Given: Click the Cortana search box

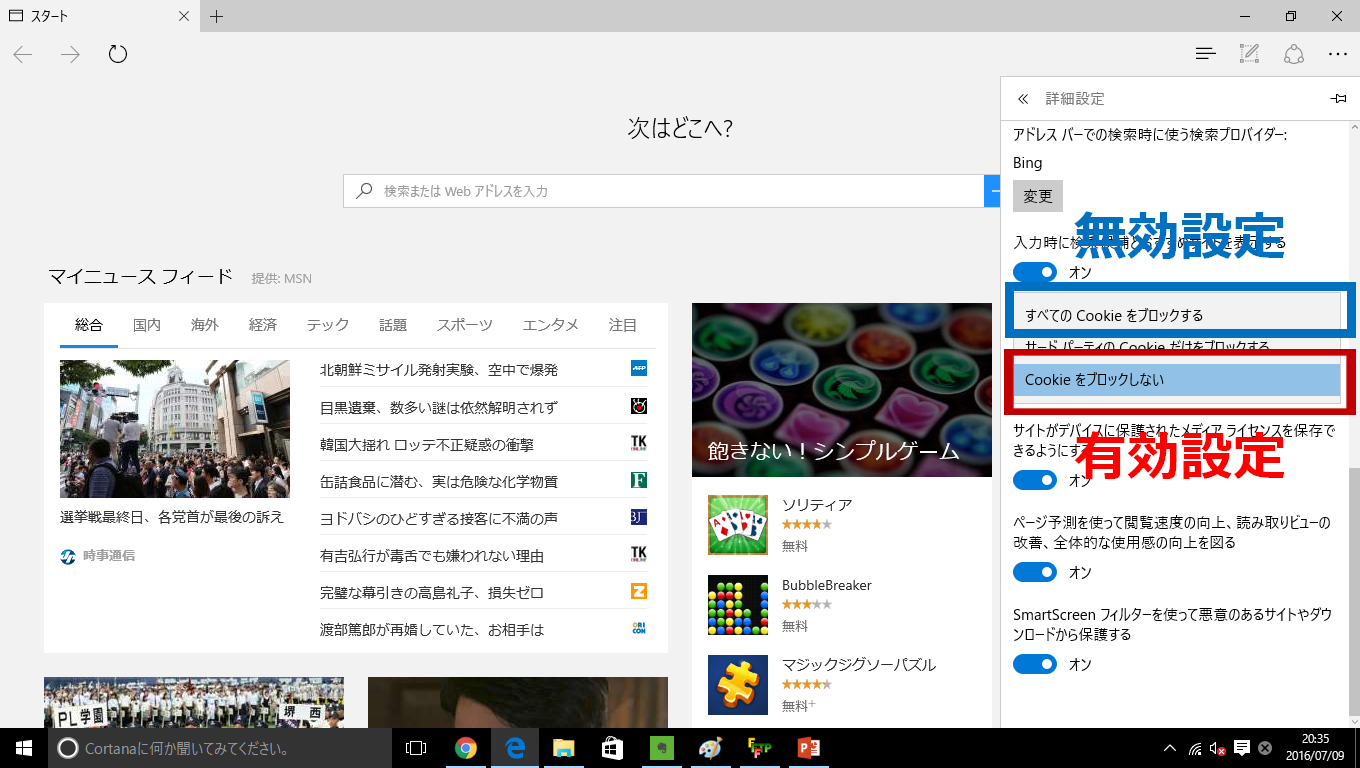Looking at the screenshot, I should coord(220,748).
